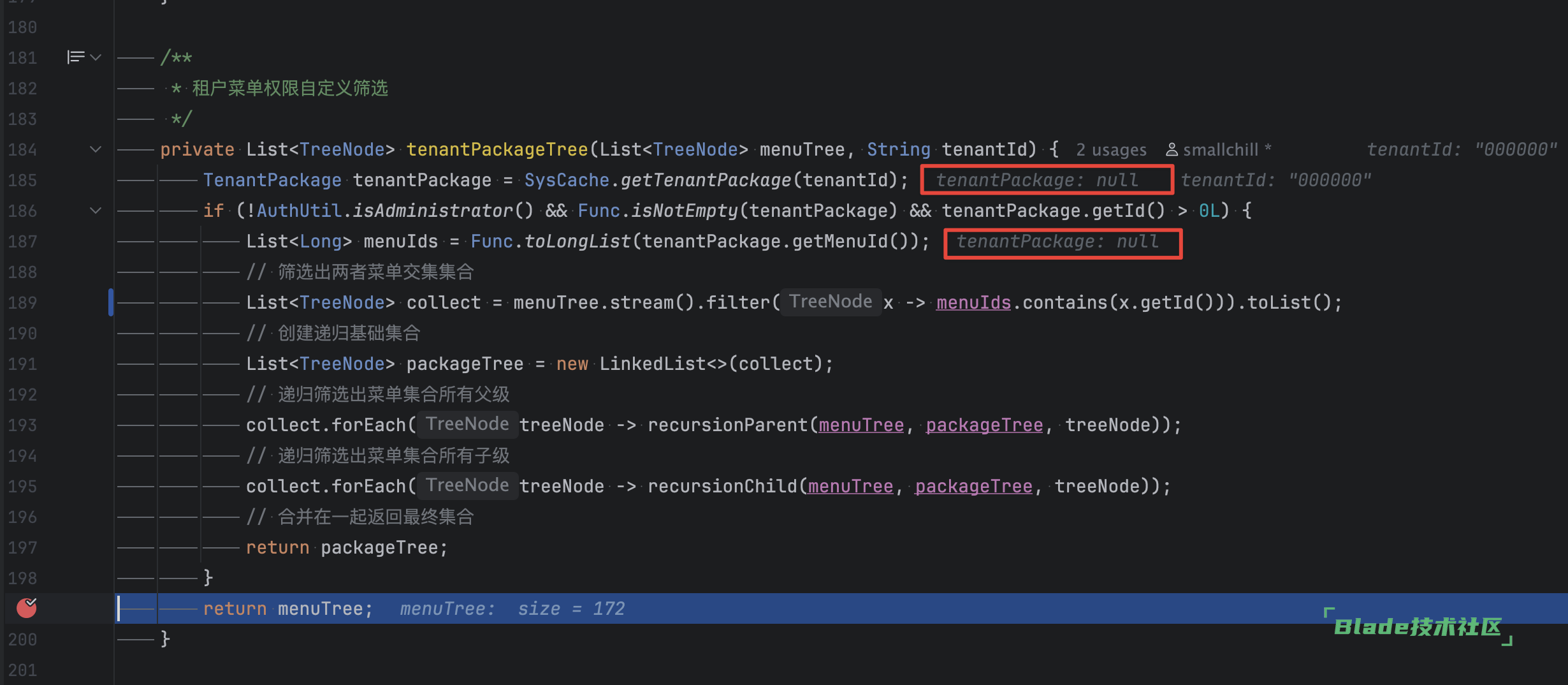This screenshot has height=685, width=1568.
Task: Click the TreeNode type hint in filter lambda
Action: [x=830, y=302]
